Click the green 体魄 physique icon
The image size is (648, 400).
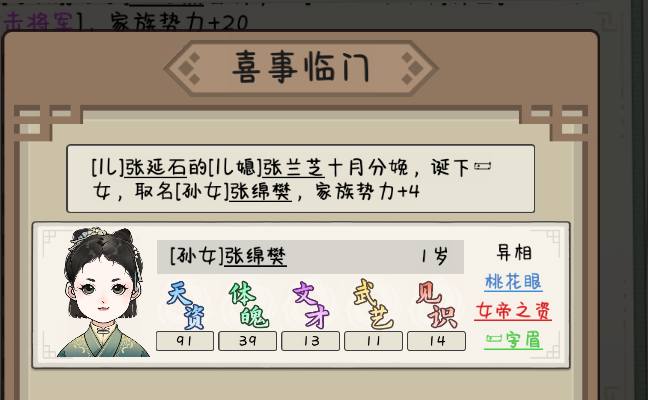pos(248,305)
